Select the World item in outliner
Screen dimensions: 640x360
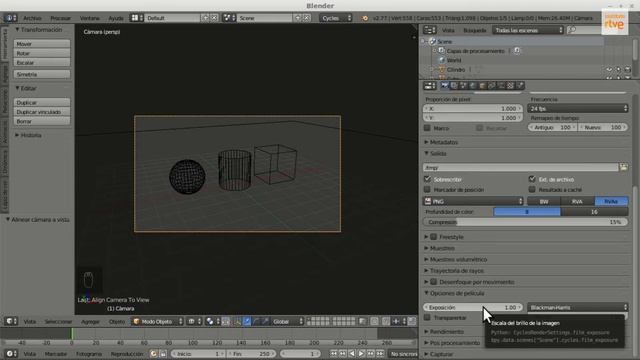coord(454,60)
